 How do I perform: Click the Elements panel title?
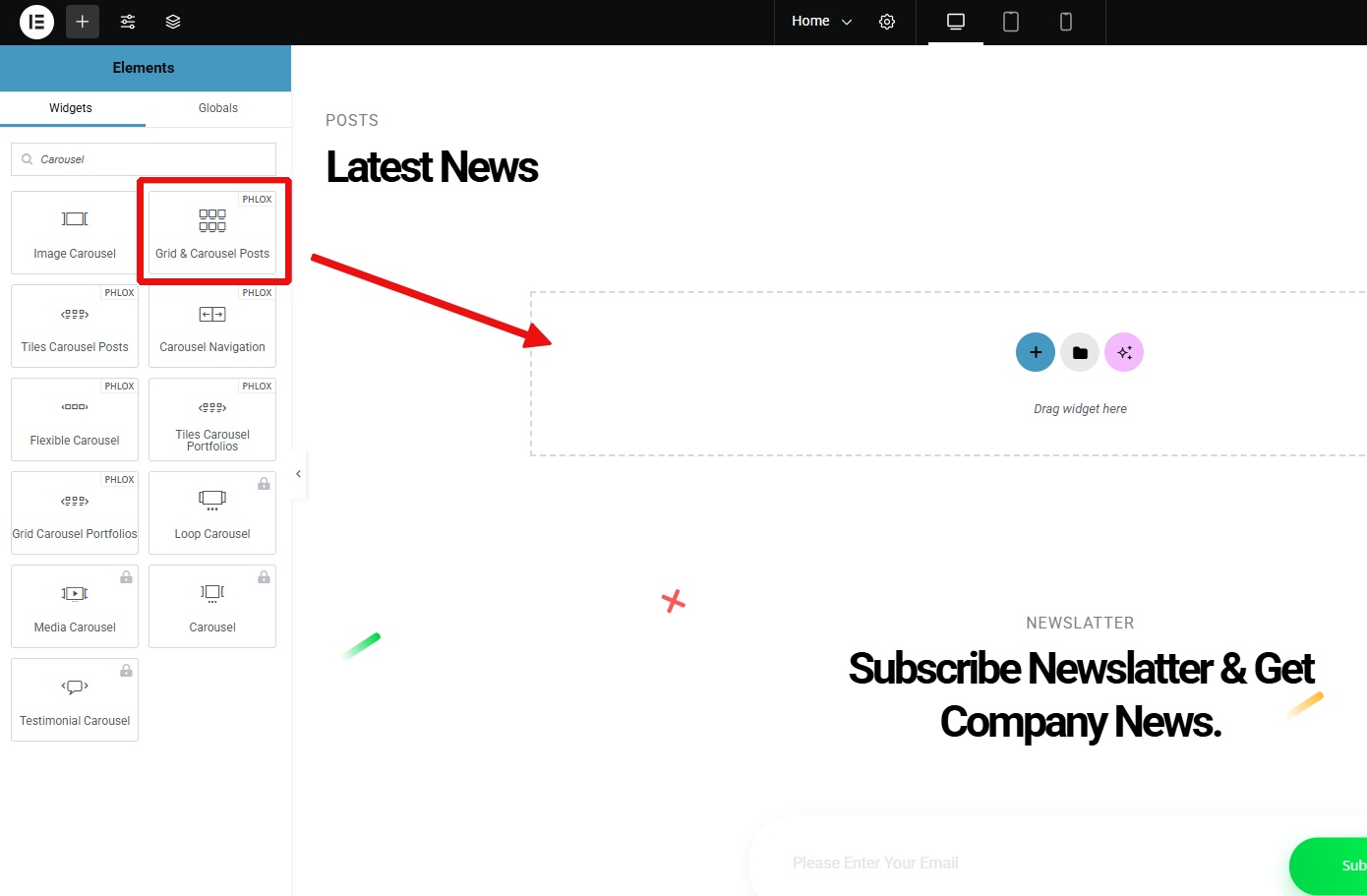pyautogui.click(x=144, y=68)
